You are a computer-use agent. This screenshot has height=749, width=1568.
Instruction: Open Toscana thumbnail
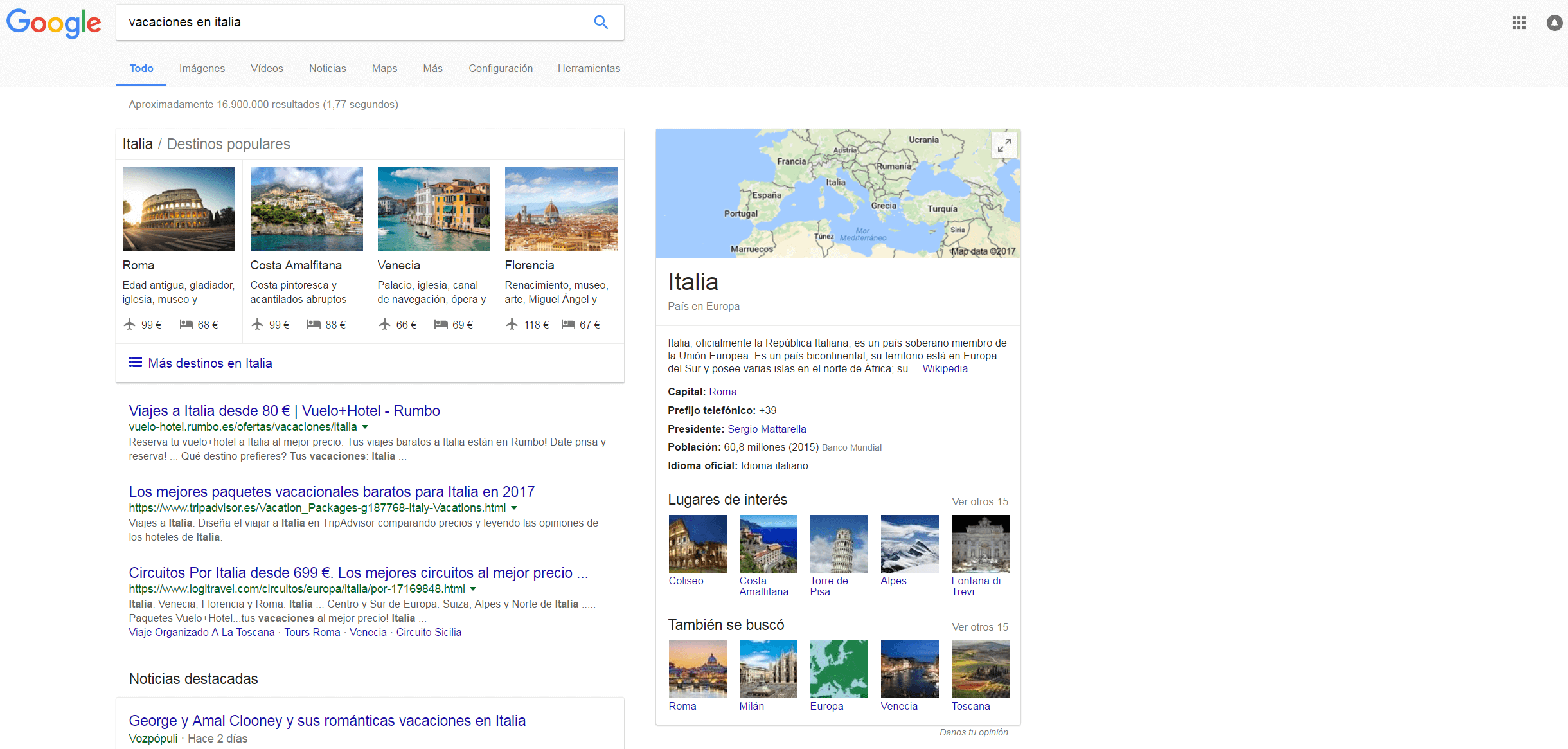click(x=980, y=669)
